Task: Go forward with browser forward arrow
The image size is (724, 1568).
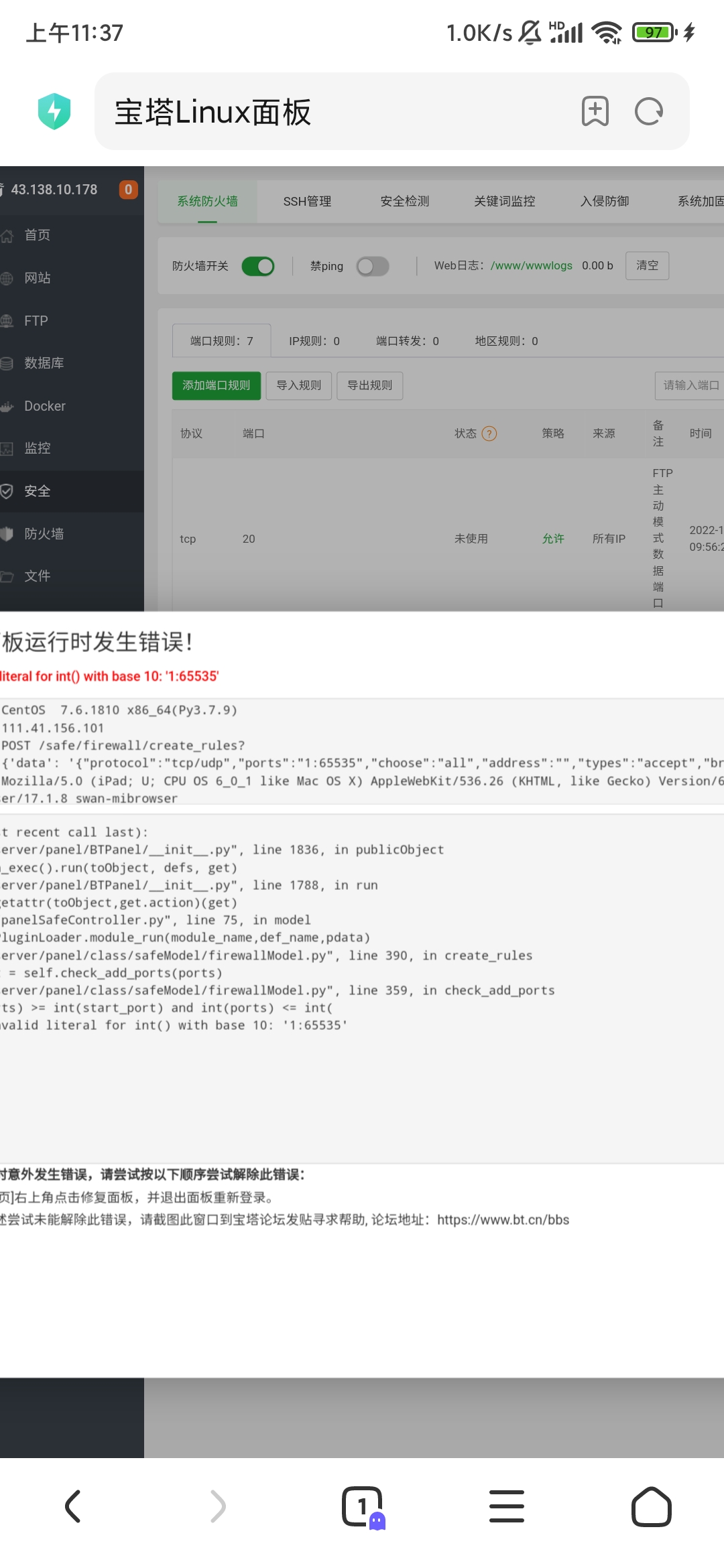Action: pos(218,1506)
